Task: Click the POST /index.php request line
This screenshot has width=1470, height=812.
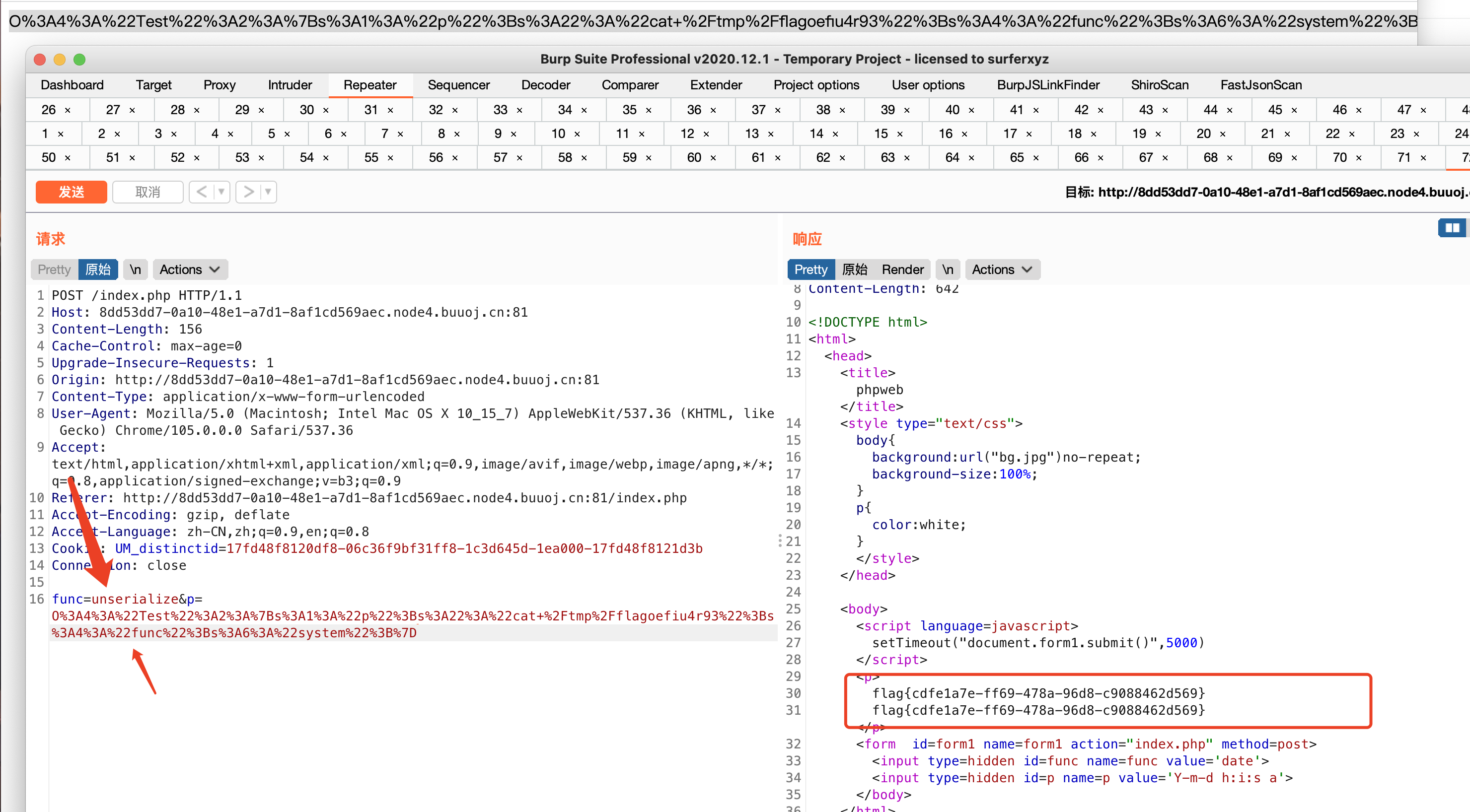Action: coord(147,295)
